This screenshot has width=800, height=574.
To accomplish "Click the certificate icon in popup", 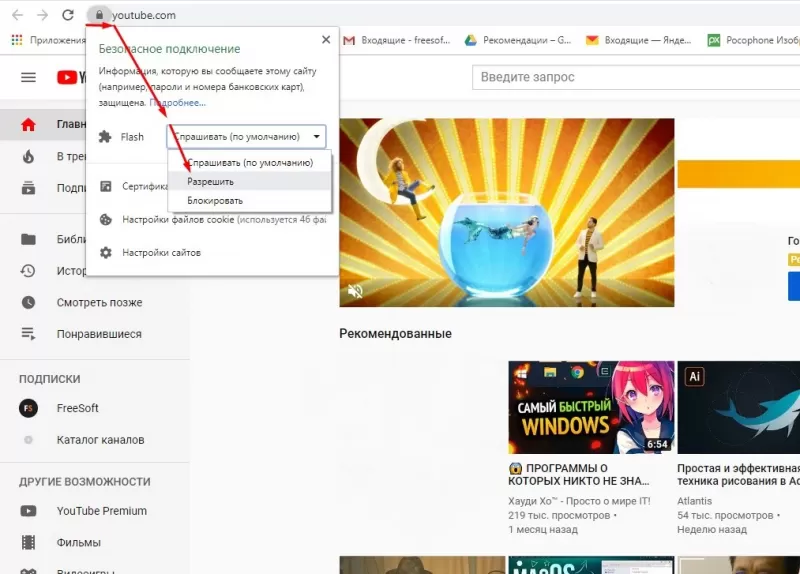I will point(106,186).
